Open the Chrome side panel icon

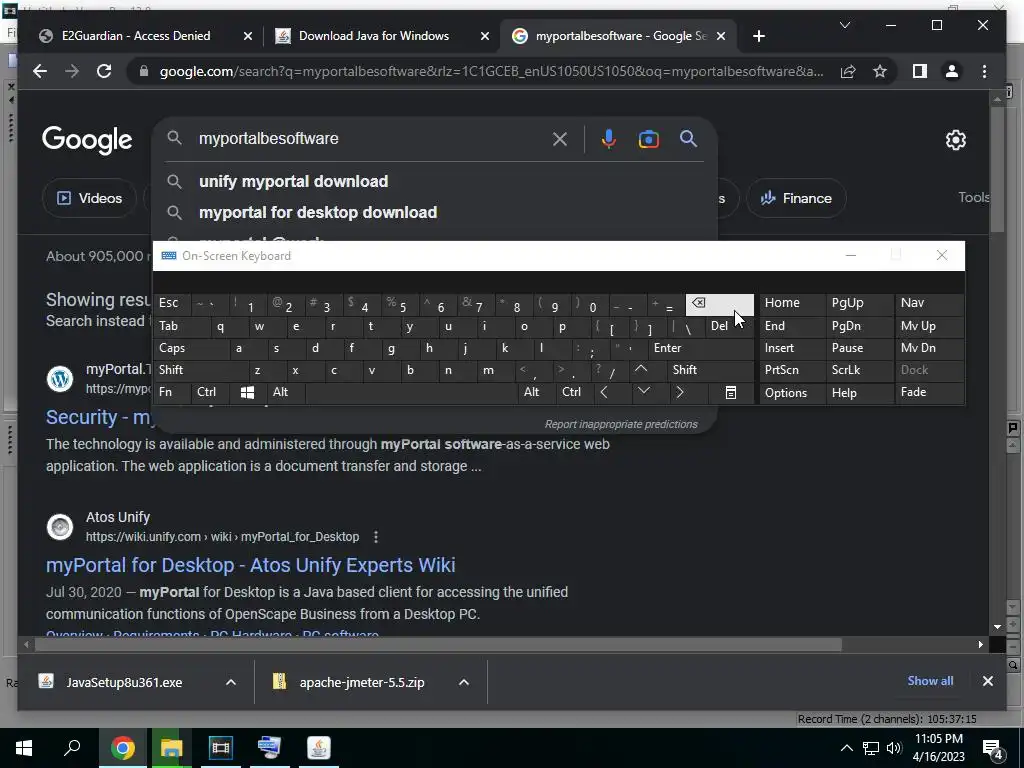[x=920, y=71]
